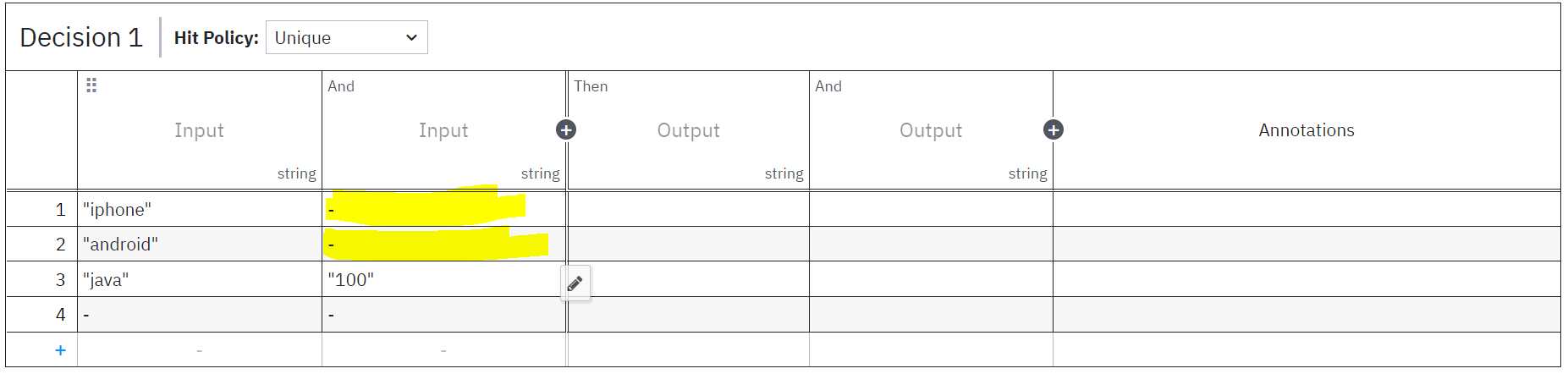The image size is (1568, 385).
Task: Click the "100" cell in row 3
Action: coord(440,280)
